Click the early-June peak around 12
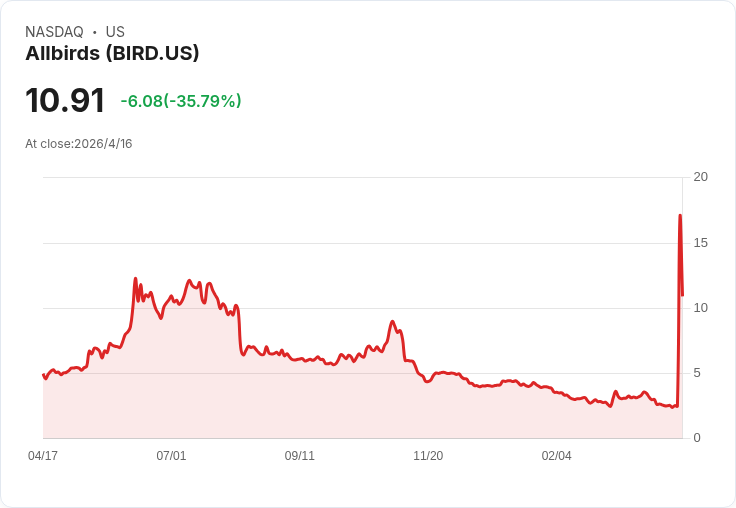The height and width of the screenshot is (508, 736). 136,278
